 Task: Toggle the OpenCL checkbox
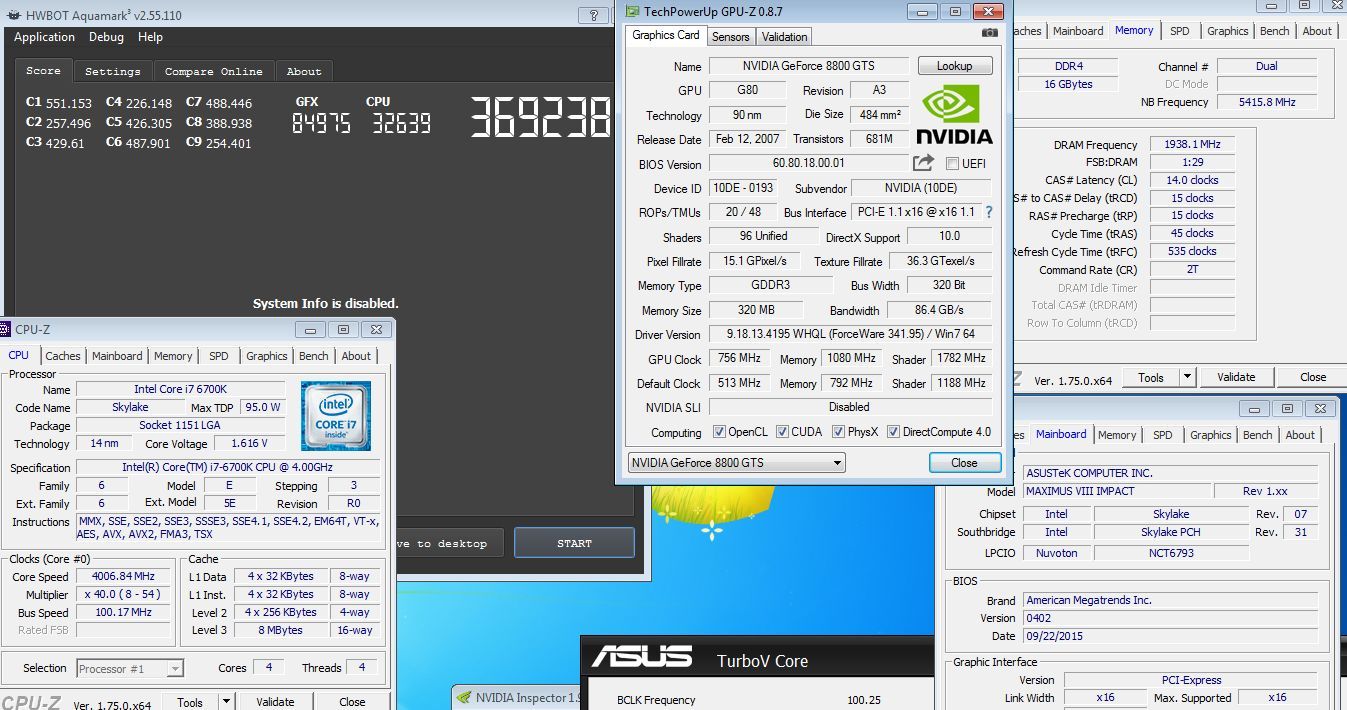pos(719,432)
